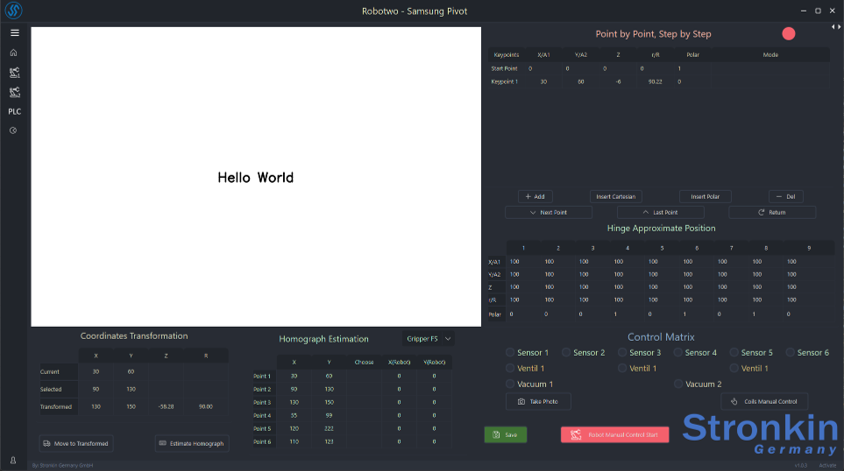Image resolution: width=844 pixels, height=471 pixels.
Task: Enable Ventil 1 under Sensor 1
Action: point(510,368)
